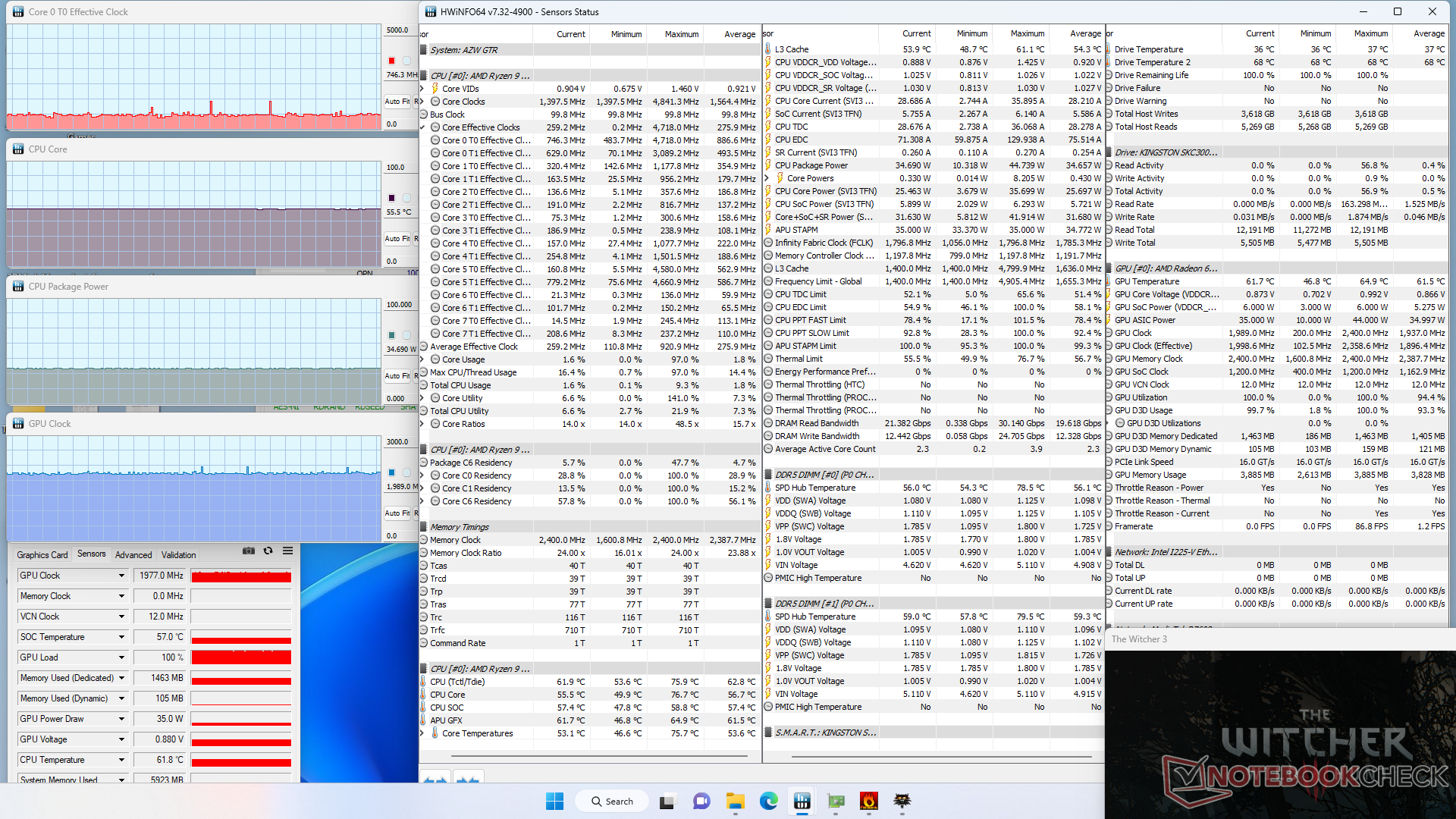Expand the Core Temperatures row
Image resolution: width=1456 pixels, height=819 pixels.
tap(423, 733)
